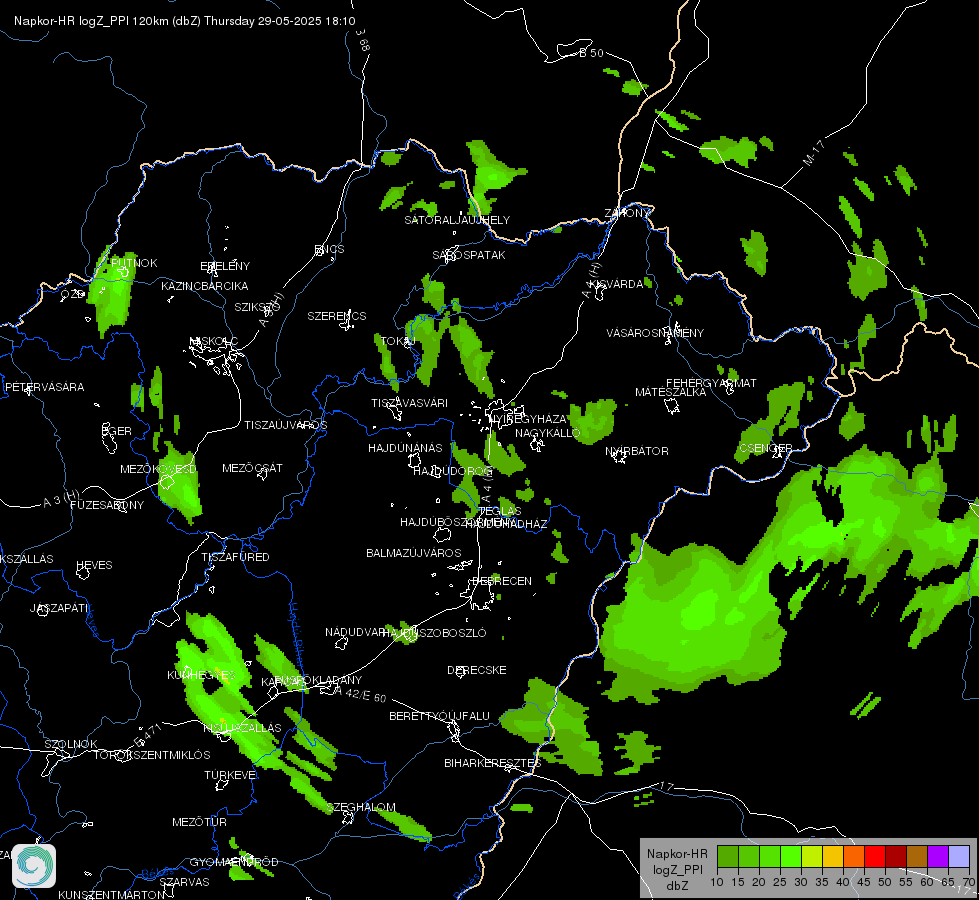Viewport: 979px width, 900px height.
Task: Click the NYIREGYHAZA city label
Action: (x=529, y=418)
